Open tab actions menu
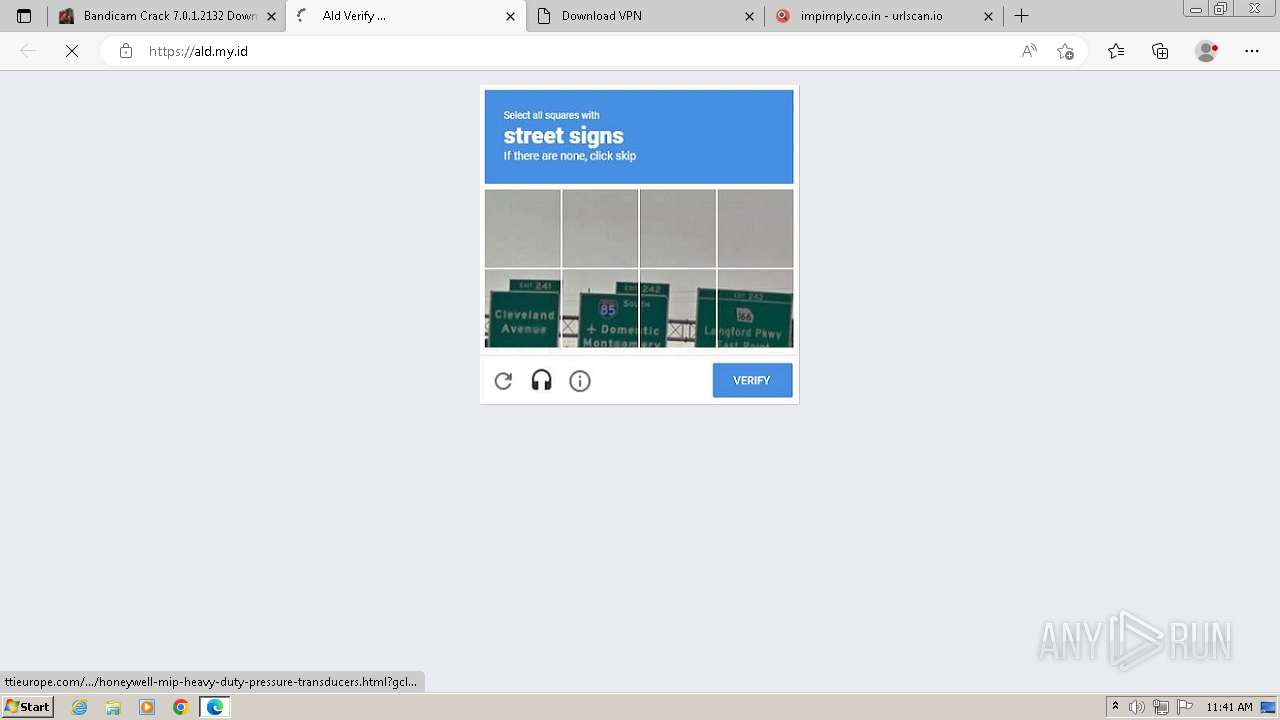This screenshot has width=1280, height=720. point(24,16)
